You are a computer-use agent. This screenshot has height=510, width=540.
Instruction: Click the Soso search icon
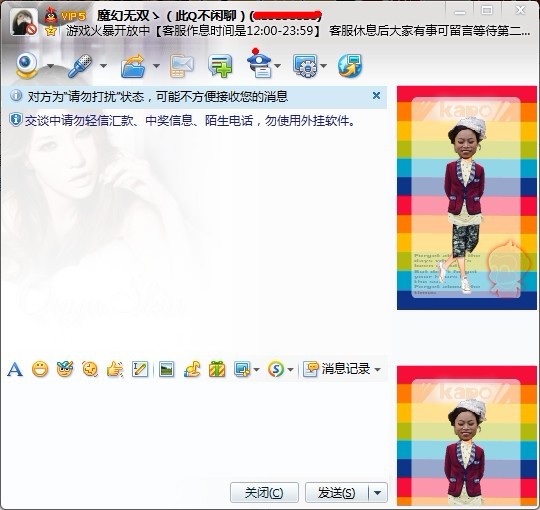(276, 370)
